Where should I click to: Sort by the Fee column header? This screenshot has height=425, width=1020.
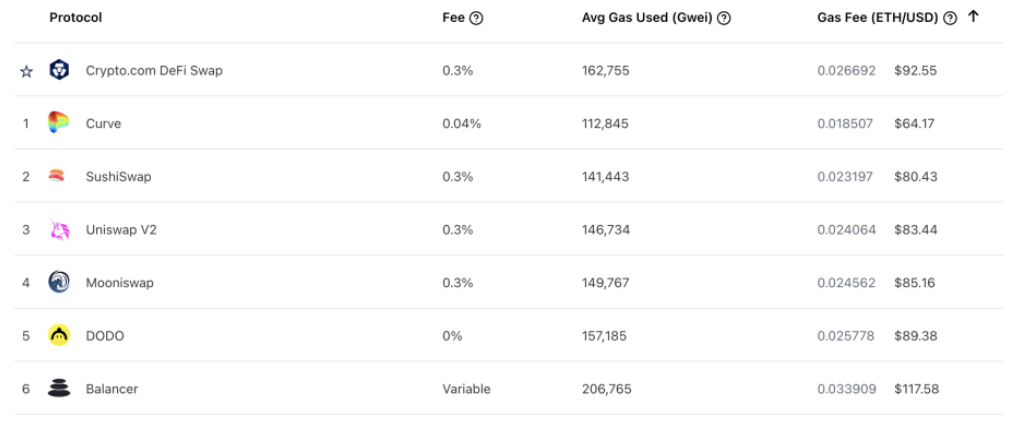(x=453, y=18)
